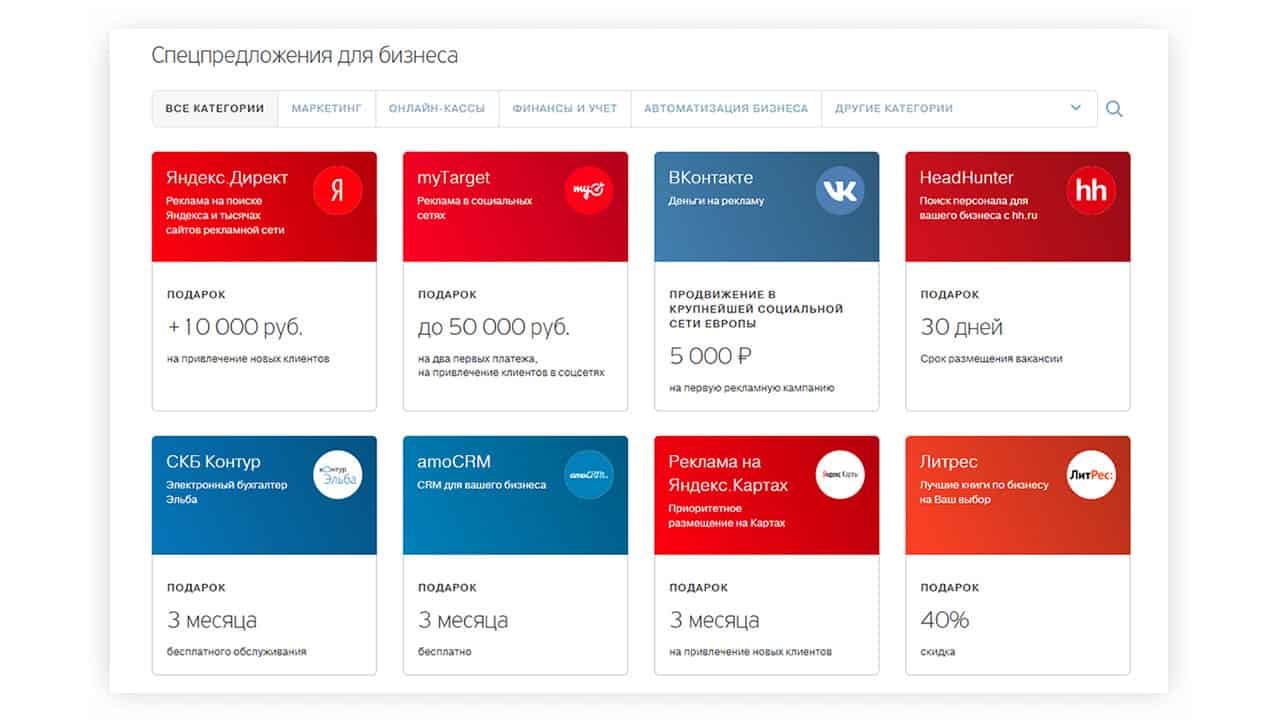Open the Онлайн-кассы tab
The height and width of the screenshot is (720, 1280).
[437, 109]
